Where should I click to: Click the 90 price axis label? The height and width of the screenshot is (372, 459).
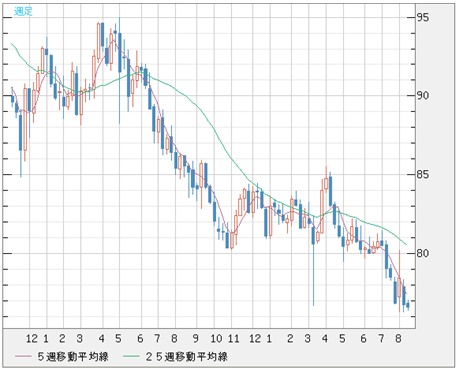423,96
